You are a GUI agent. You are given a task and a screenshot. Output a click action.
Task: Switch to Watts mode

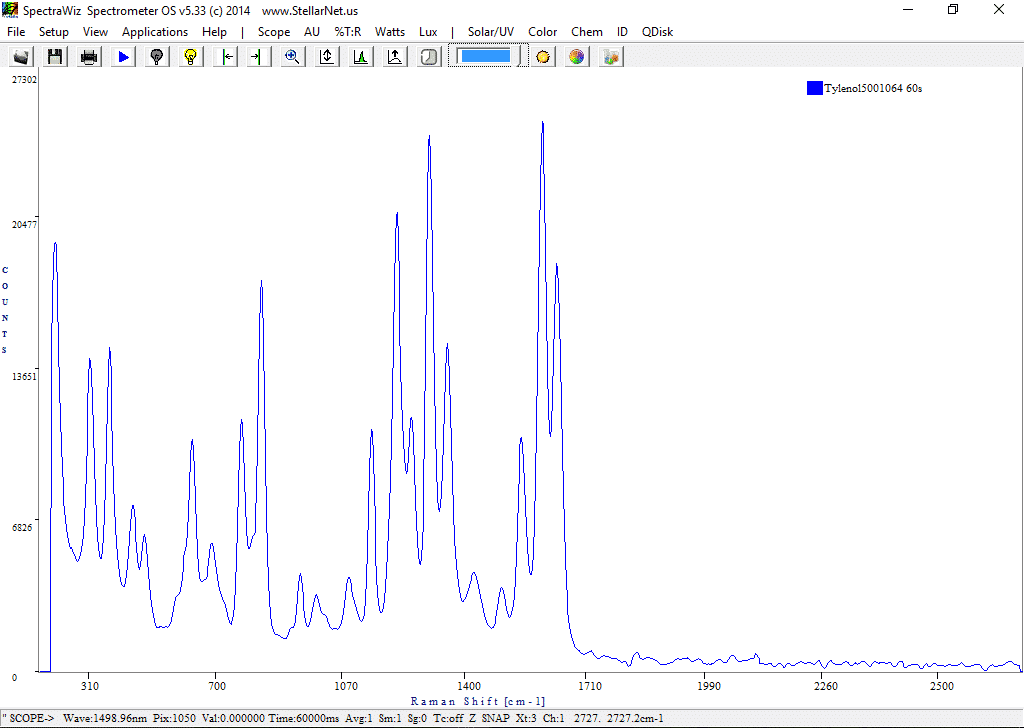point(390,31)
